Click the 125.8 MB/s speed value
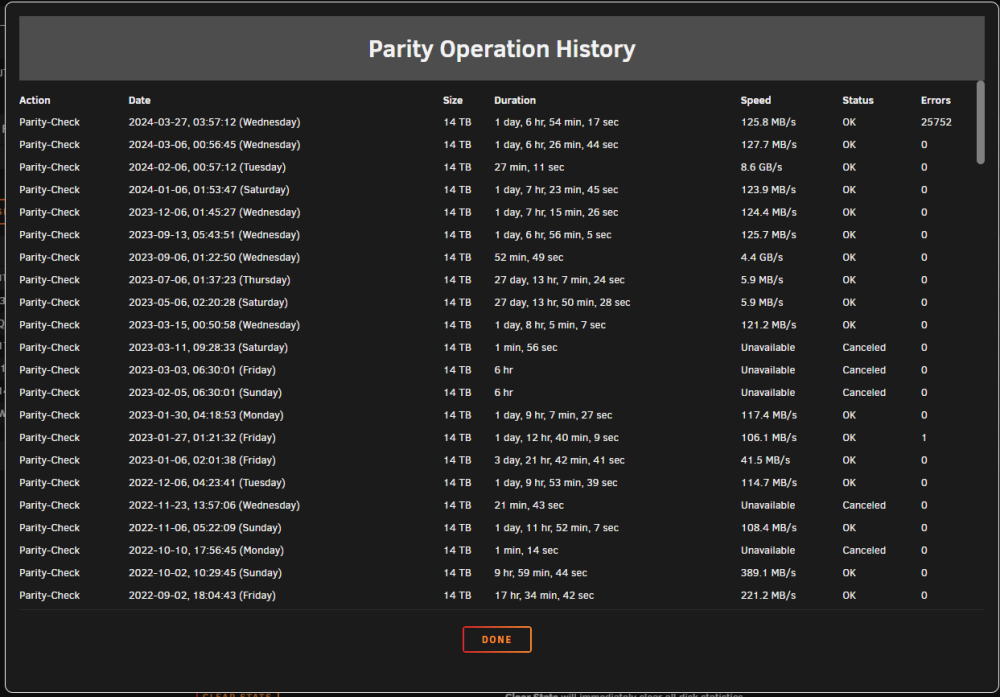 pos(768,122)
